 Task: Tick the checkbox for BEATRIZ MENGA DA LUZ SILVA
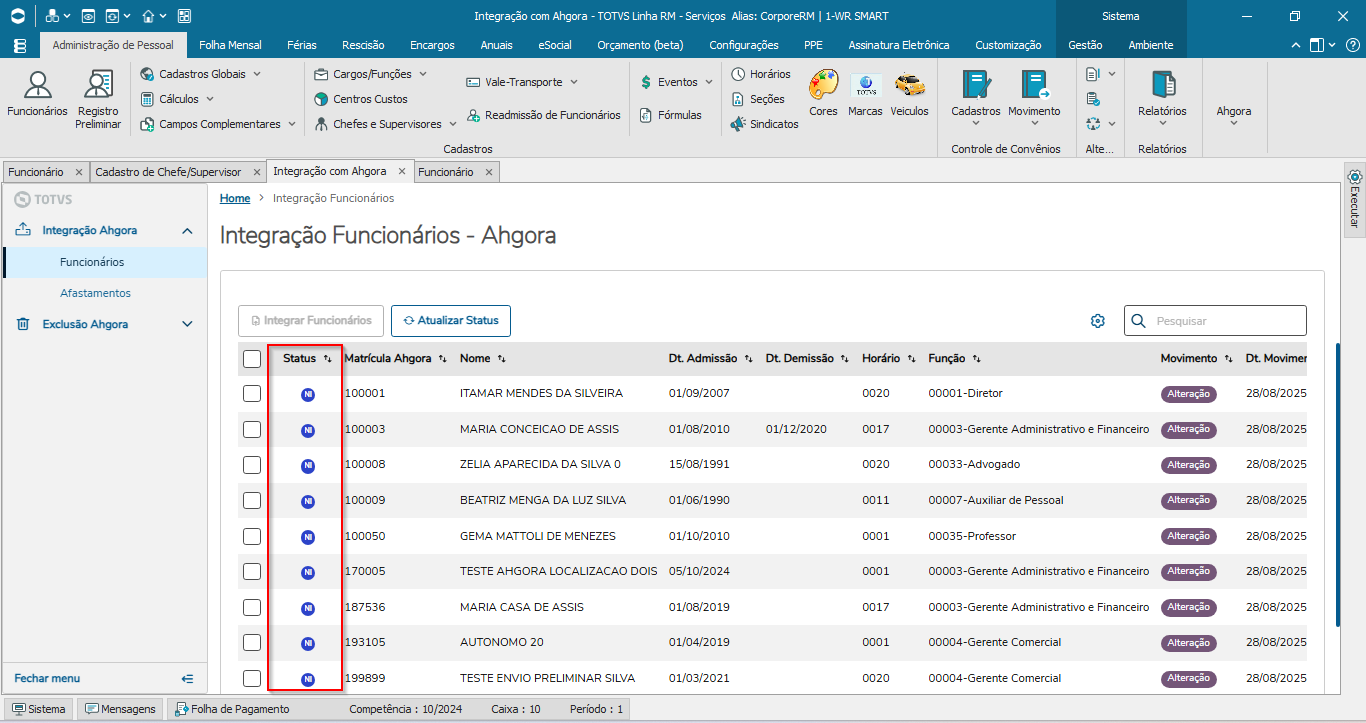[x=252, y=500]
